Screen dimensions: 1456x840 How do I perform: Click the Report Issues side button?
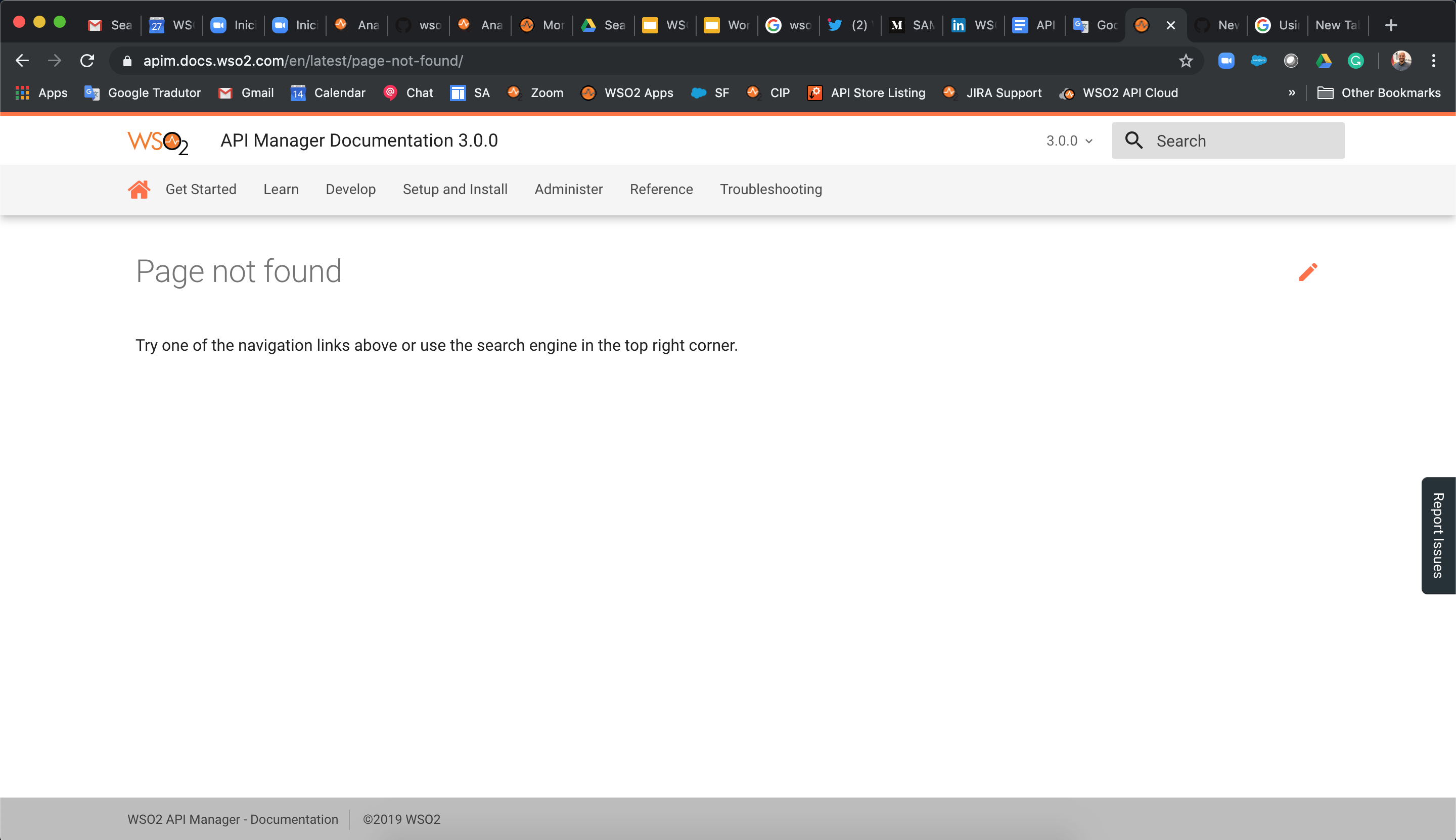tap(1438, 535)
